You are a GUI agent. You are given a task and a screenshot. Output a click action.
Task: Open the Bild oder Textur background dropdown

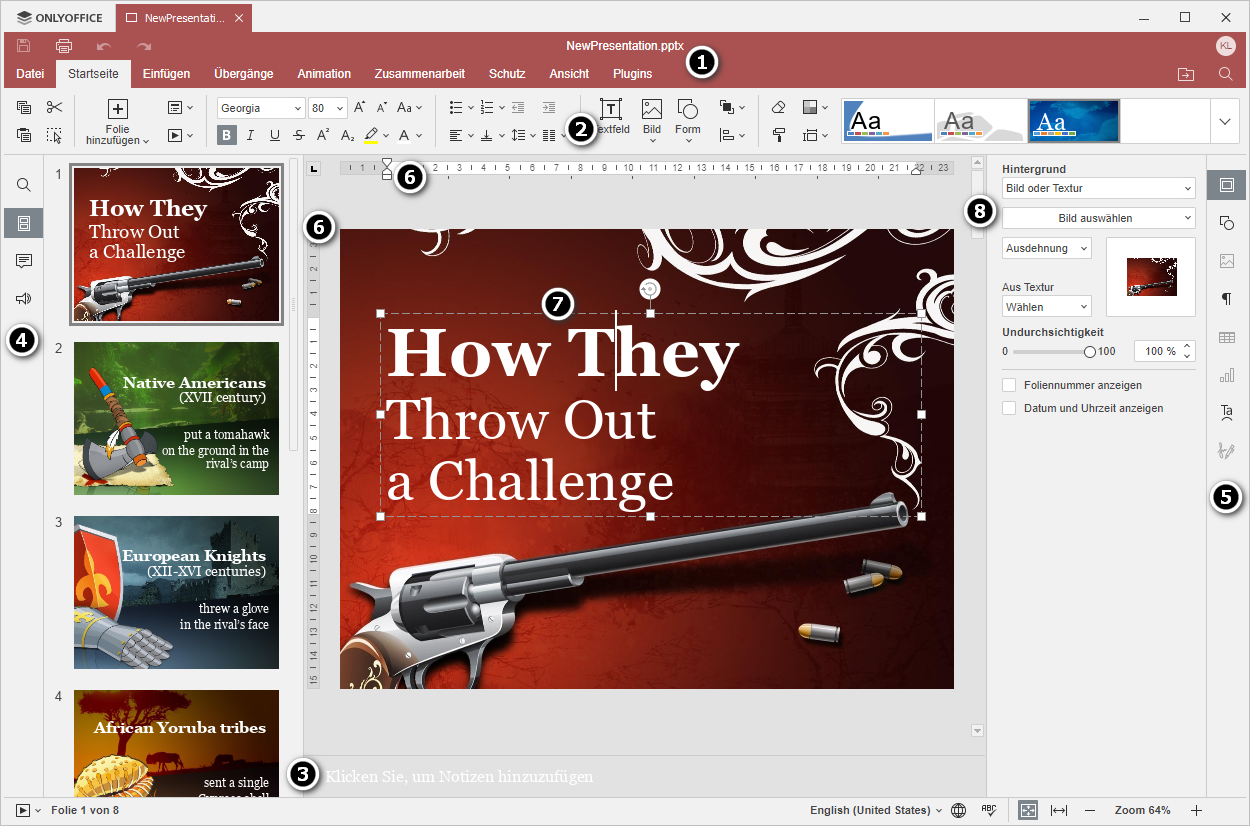pyautogui.click(x=1099, y=188)
